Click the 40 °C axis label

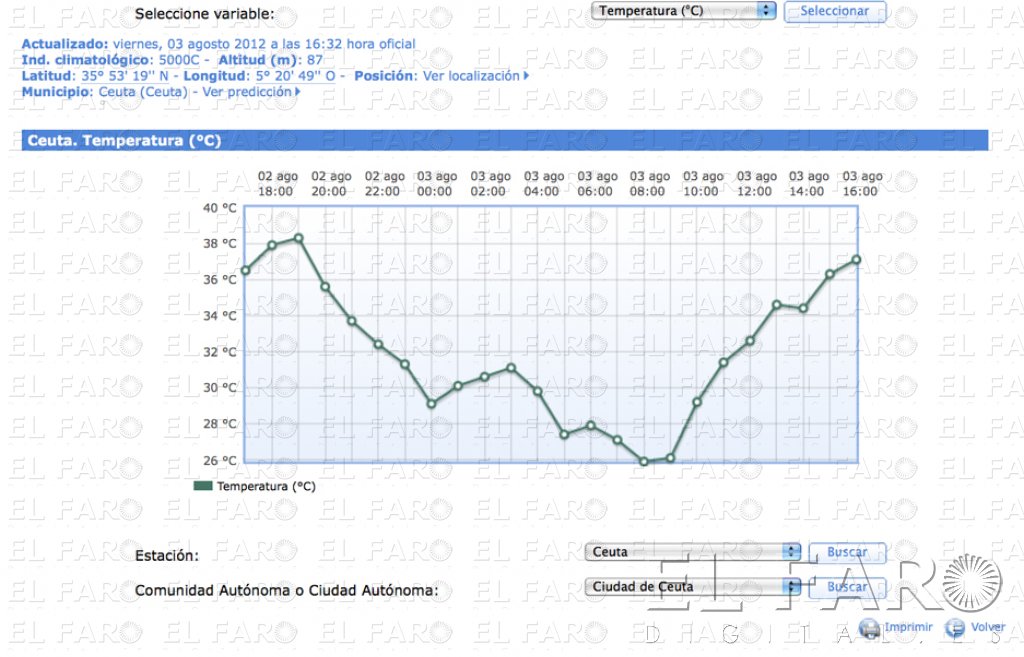tap(219, 208)
